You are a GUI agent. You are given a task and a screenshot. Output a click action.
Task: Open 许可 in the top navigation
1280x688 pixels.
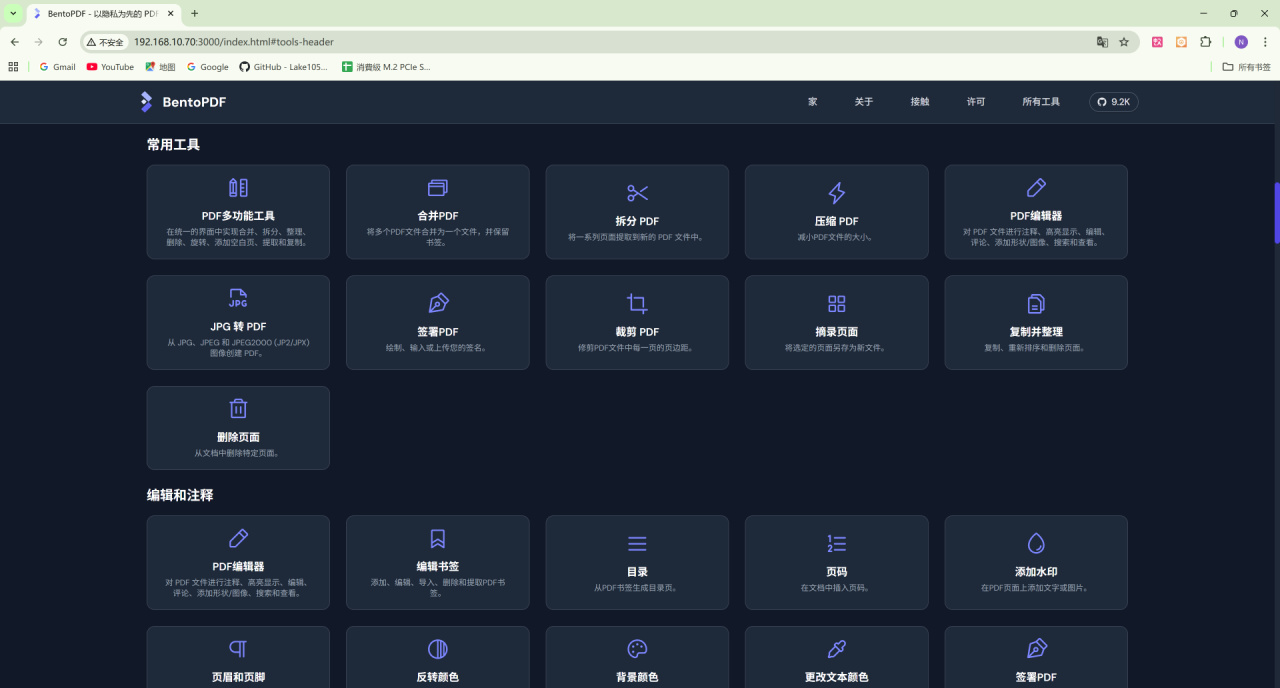(x=976, y=102)
